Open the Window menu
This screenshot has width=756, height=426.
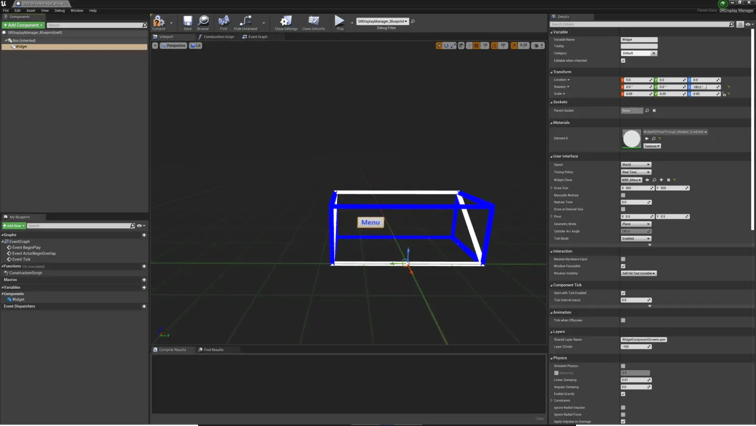76,10
